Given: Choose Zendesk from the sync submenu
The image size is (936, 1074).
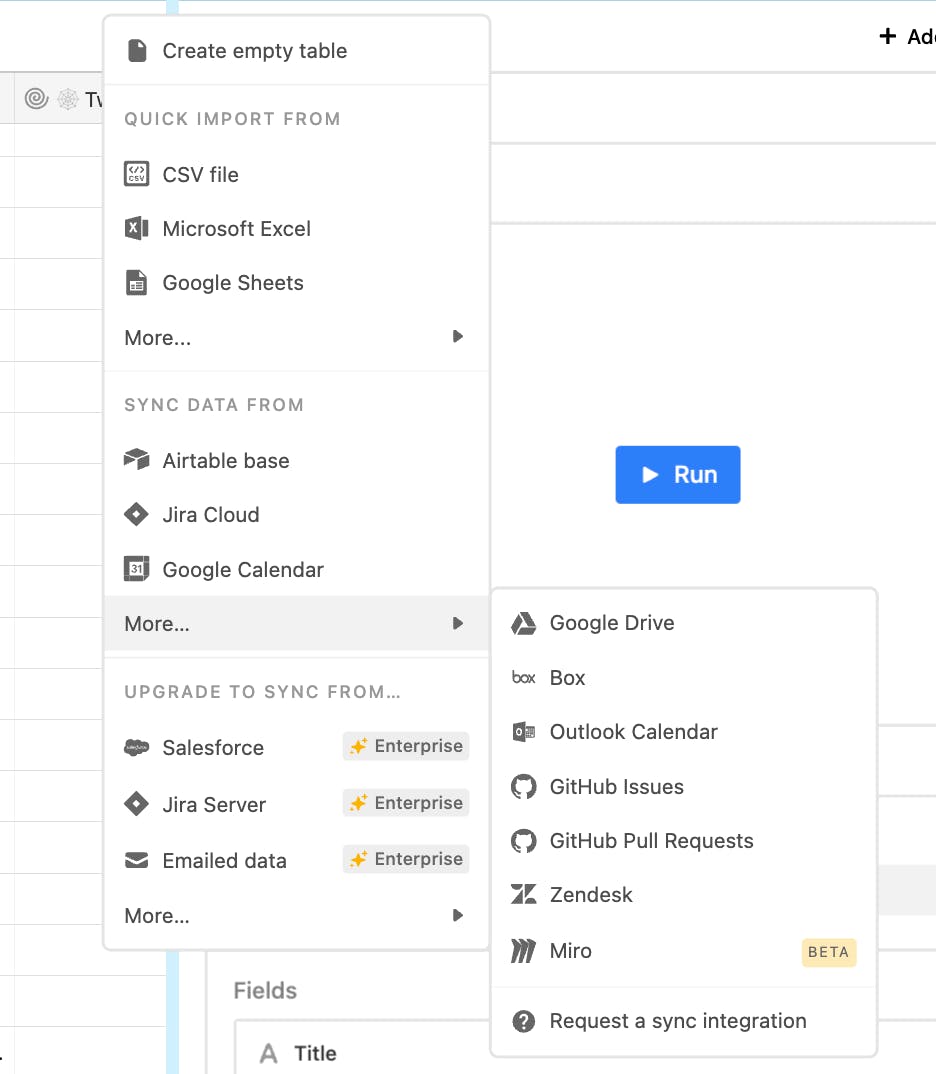Looking at the screenshot, I should [x=684, y=894].
